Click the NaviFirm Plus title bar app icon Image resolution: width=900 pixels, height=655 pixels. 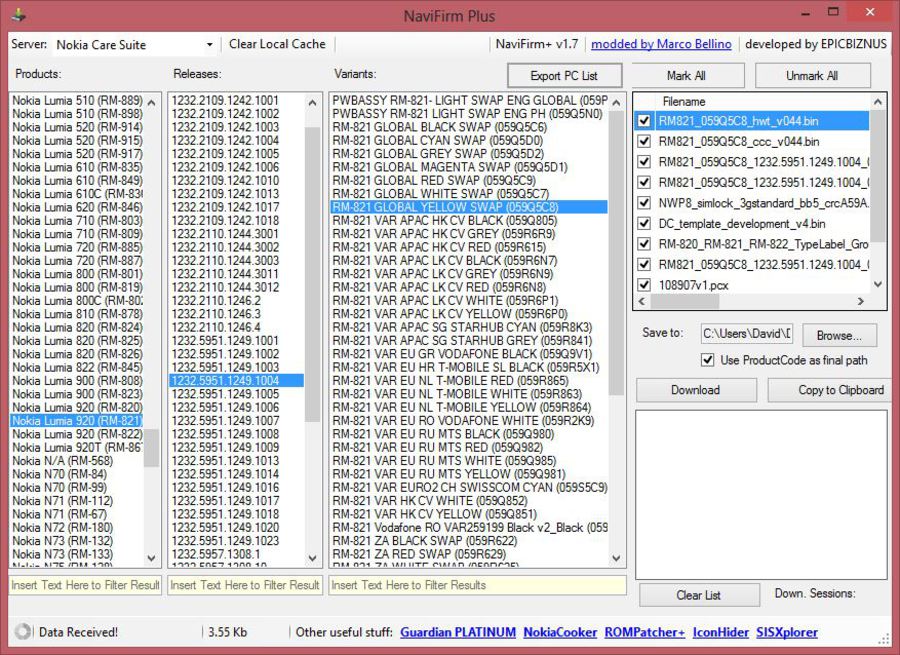point(19,14)
